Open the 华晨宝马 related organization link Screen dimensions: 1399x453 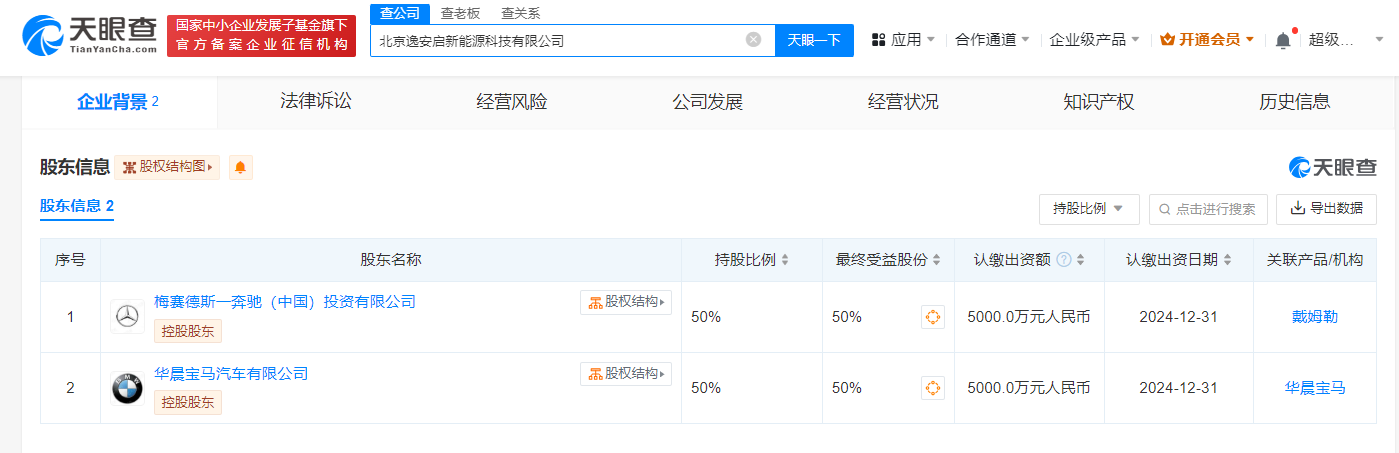(1315, 388)
